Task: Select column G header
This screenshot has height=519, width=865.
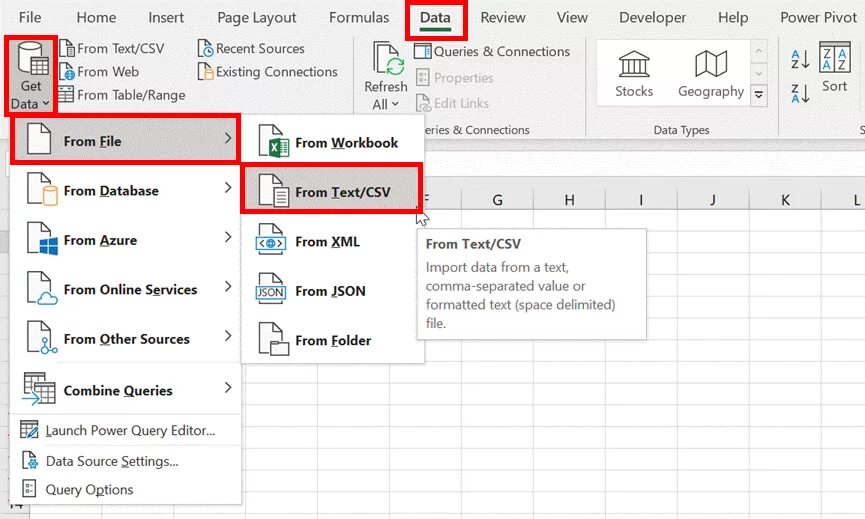Action: (497, 200)
